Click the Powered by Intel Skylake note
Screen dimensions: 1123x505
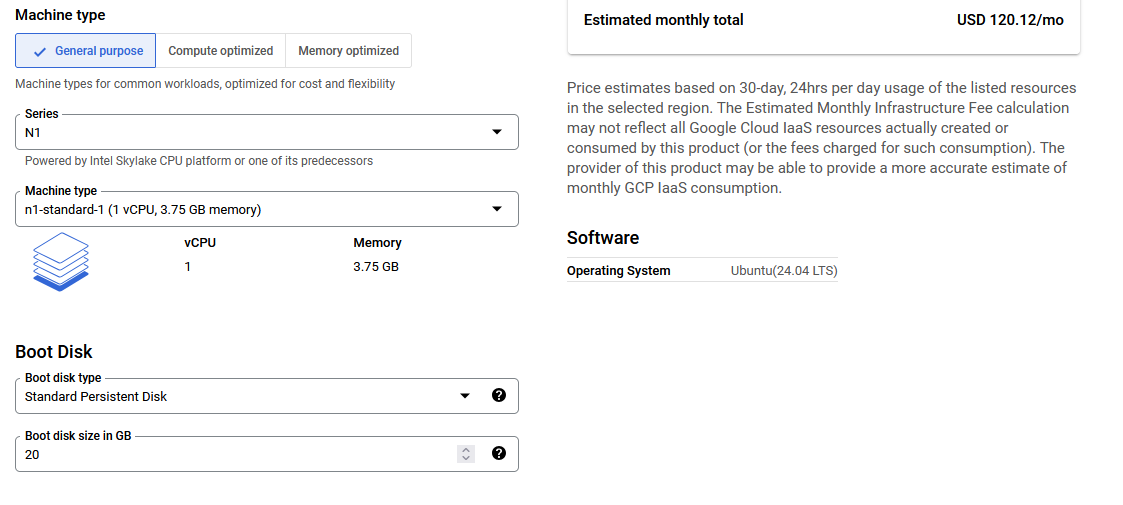[199, 161]
